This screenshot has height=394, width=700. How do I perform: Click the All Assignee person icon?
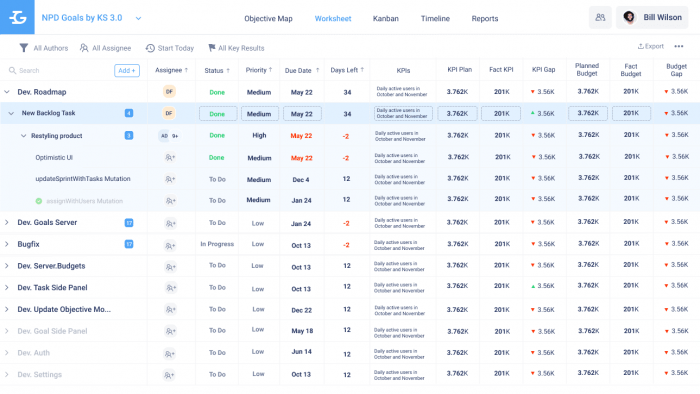[x=84, y=48]
